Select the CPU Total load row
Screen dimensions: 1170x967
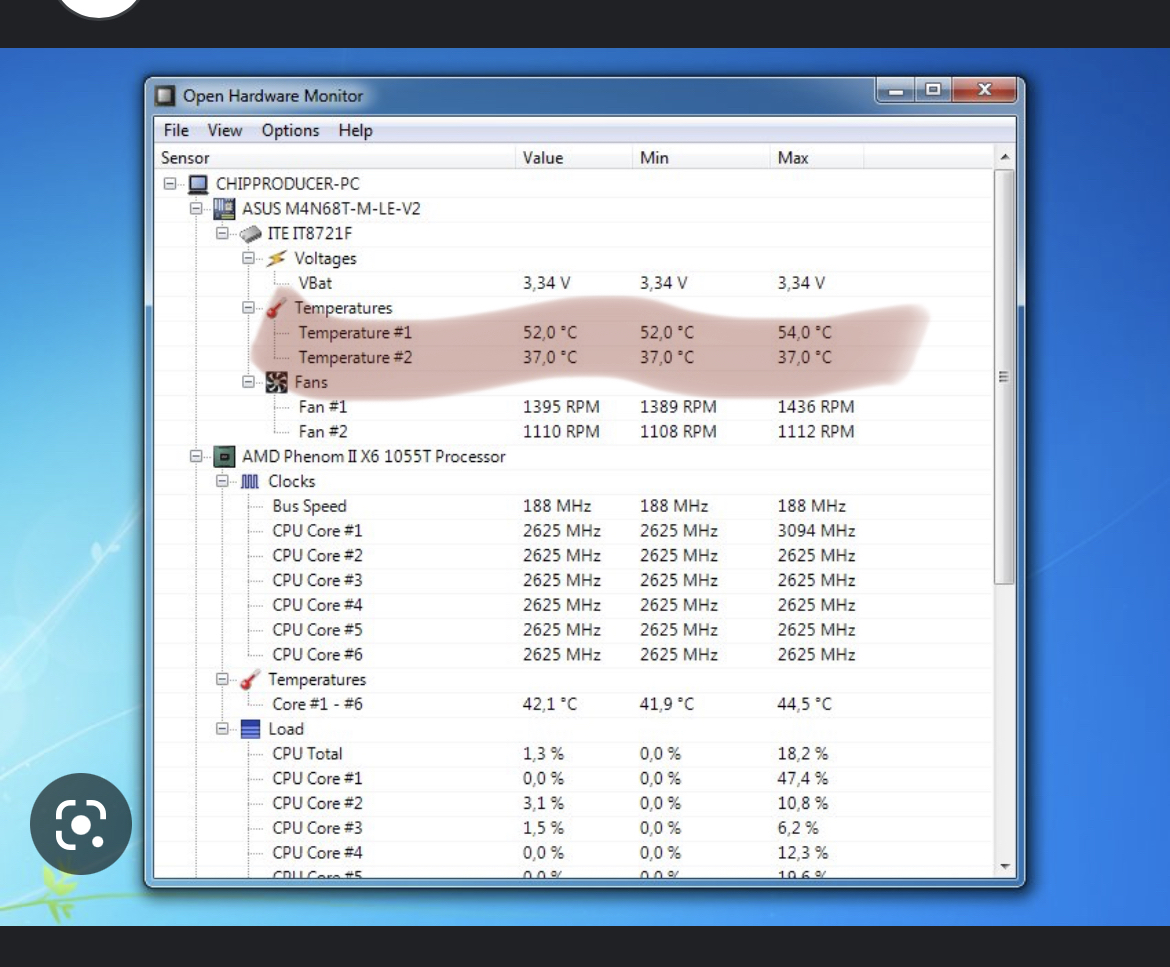tap(573, 754)
